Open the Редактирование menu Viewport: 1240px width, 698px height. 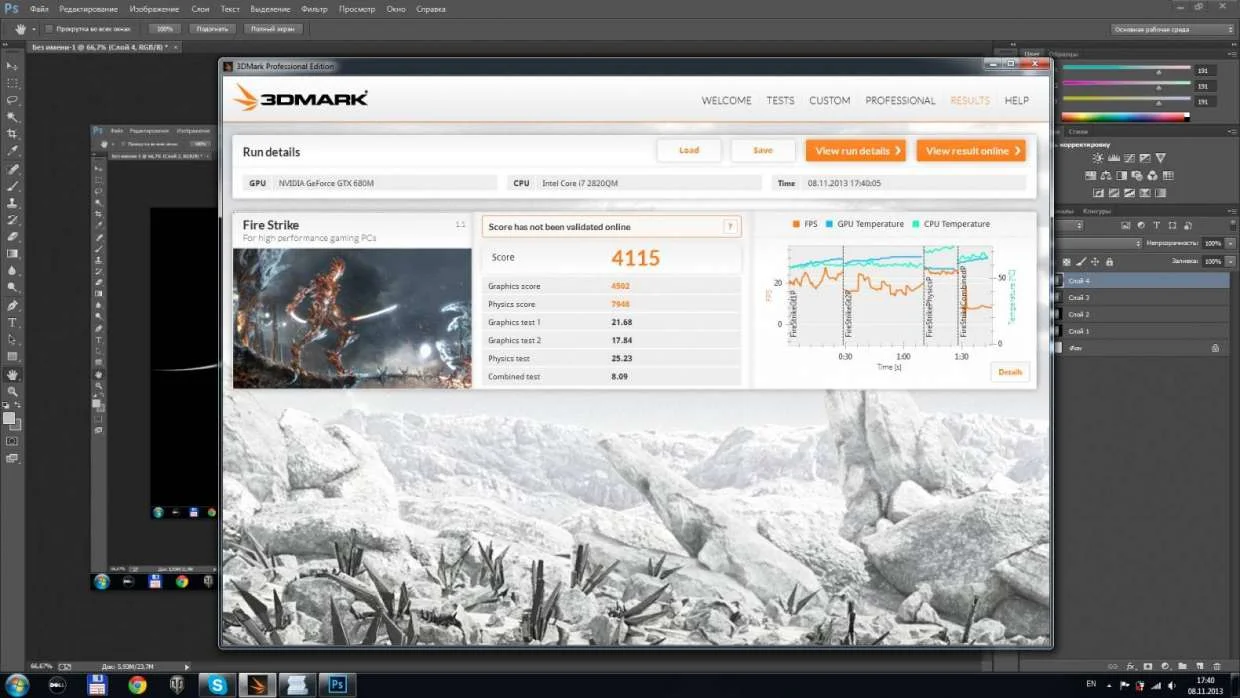click(x=88, y=9)
